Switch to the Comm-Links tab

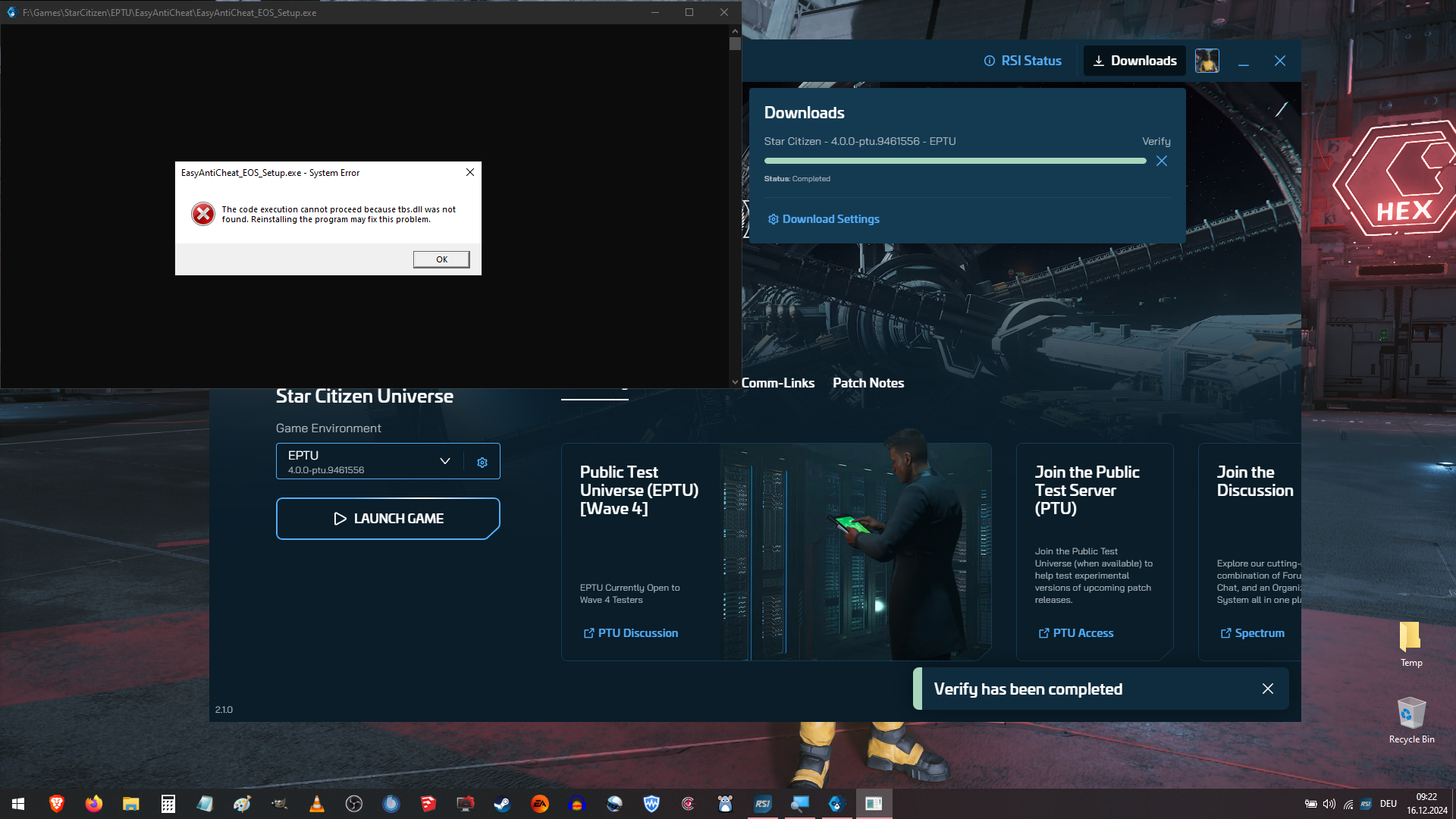click(x=778, y=383)
